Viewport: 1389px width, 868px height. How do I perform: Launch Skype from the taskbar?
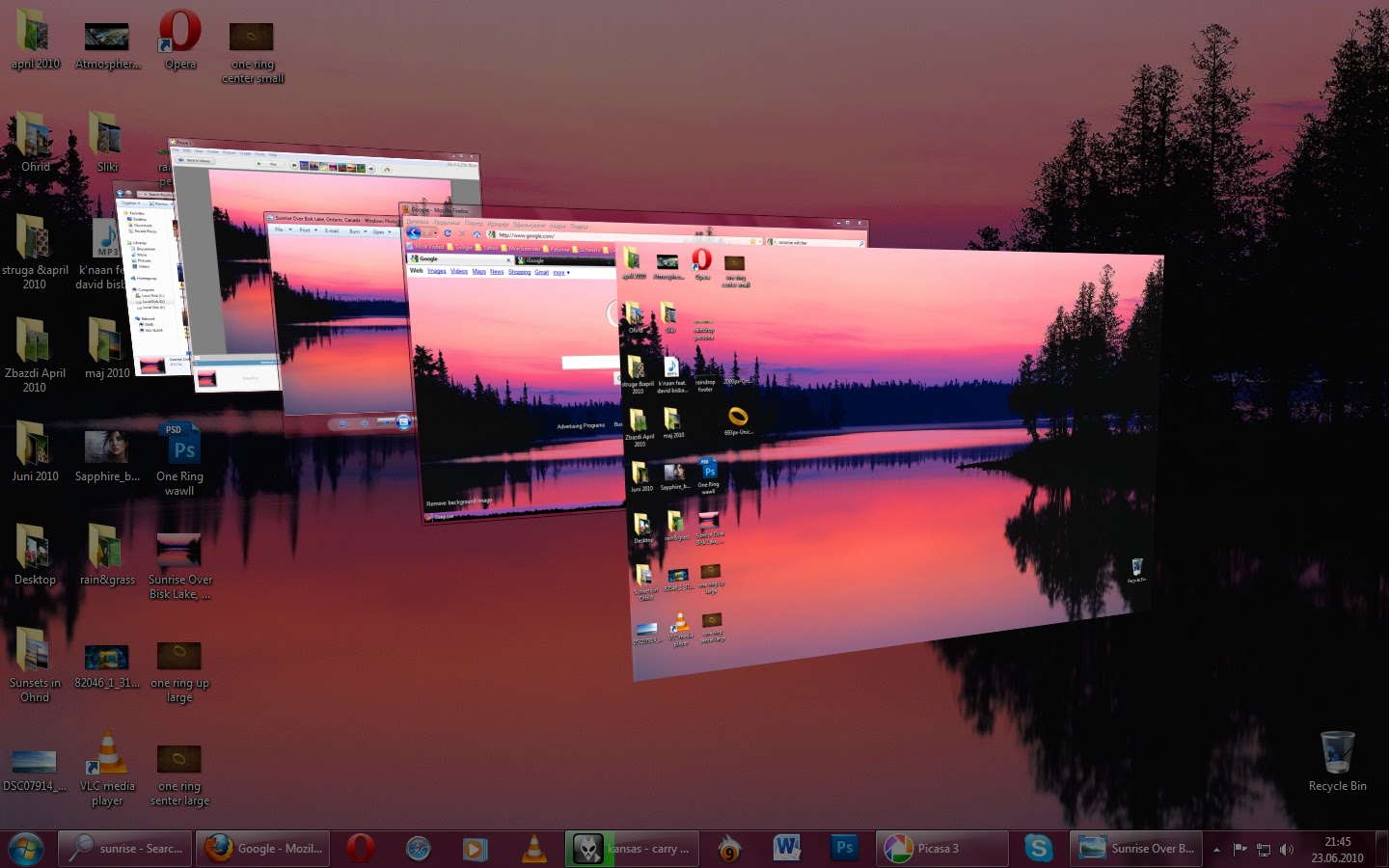click(x=1039, y=849)
